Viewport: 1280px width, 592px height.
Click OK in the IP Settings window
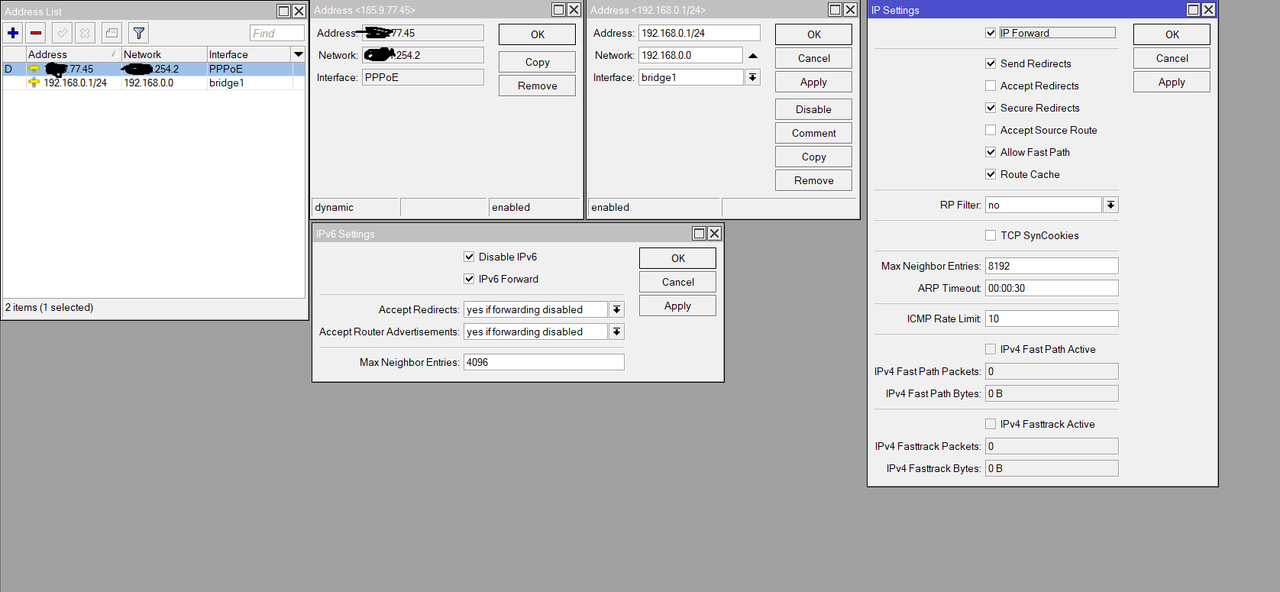pos(1171,34)
